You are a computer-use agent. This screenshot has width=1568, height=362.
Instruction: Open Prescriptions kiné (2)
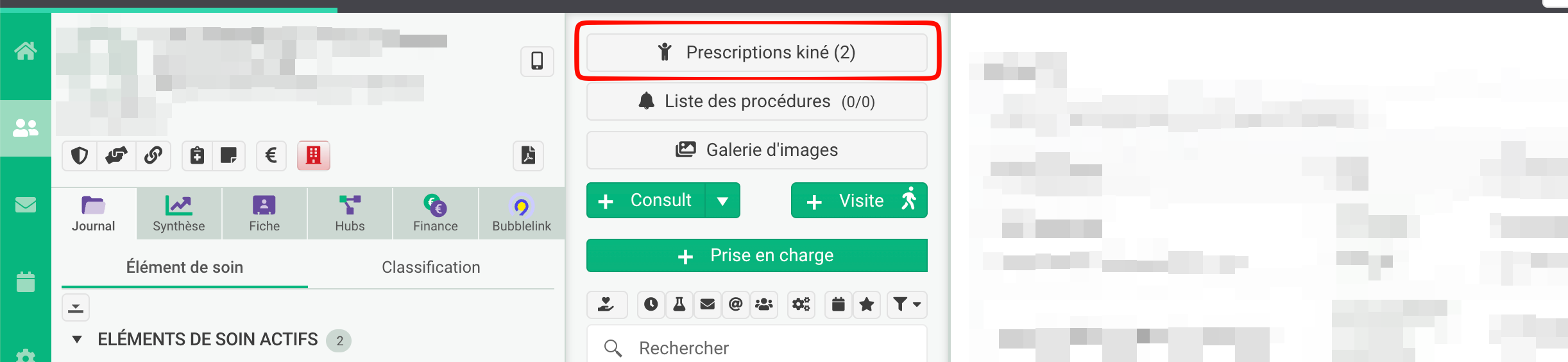[756, 53]
